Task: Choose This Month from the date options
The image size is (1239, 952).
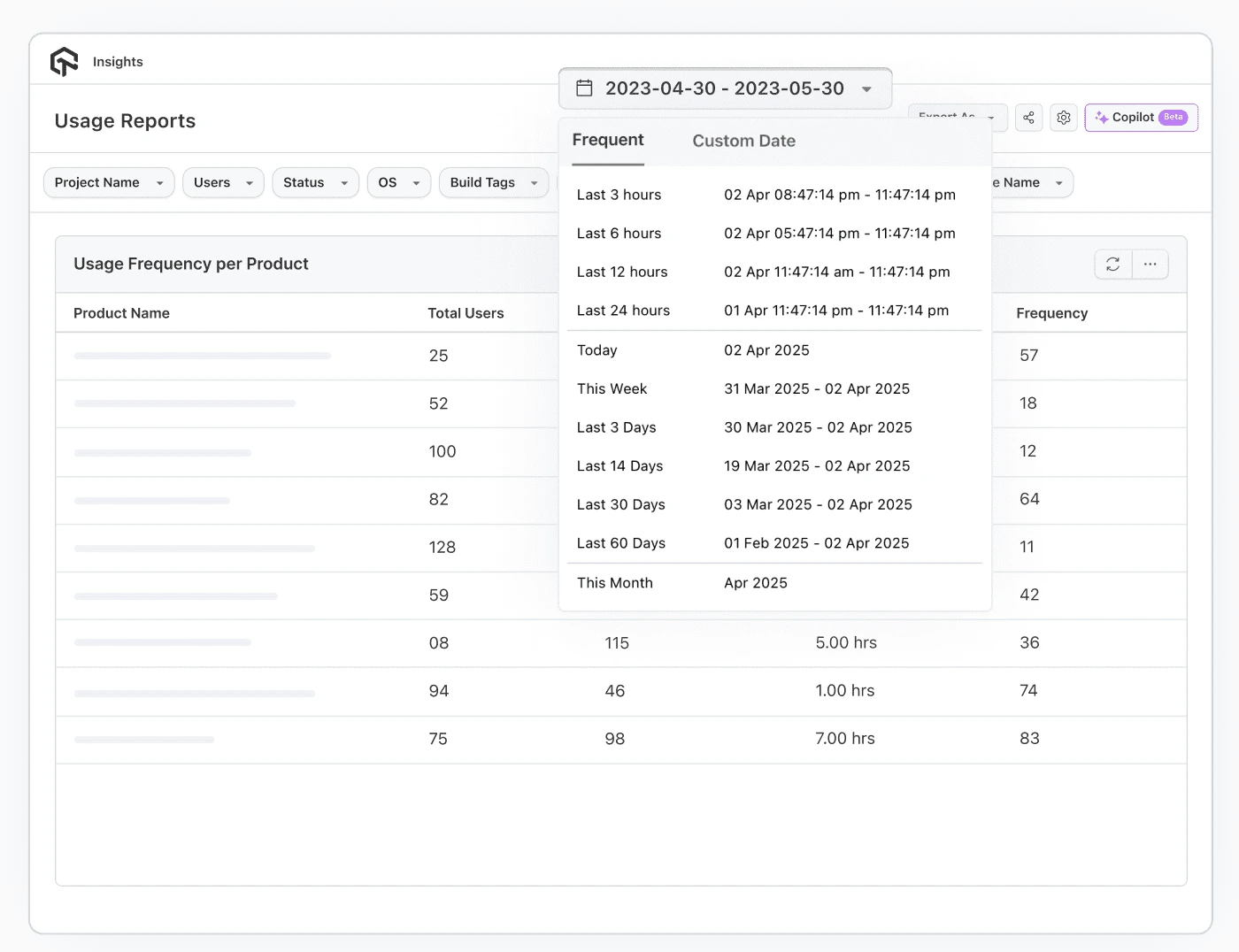Action: coord(615,583)
